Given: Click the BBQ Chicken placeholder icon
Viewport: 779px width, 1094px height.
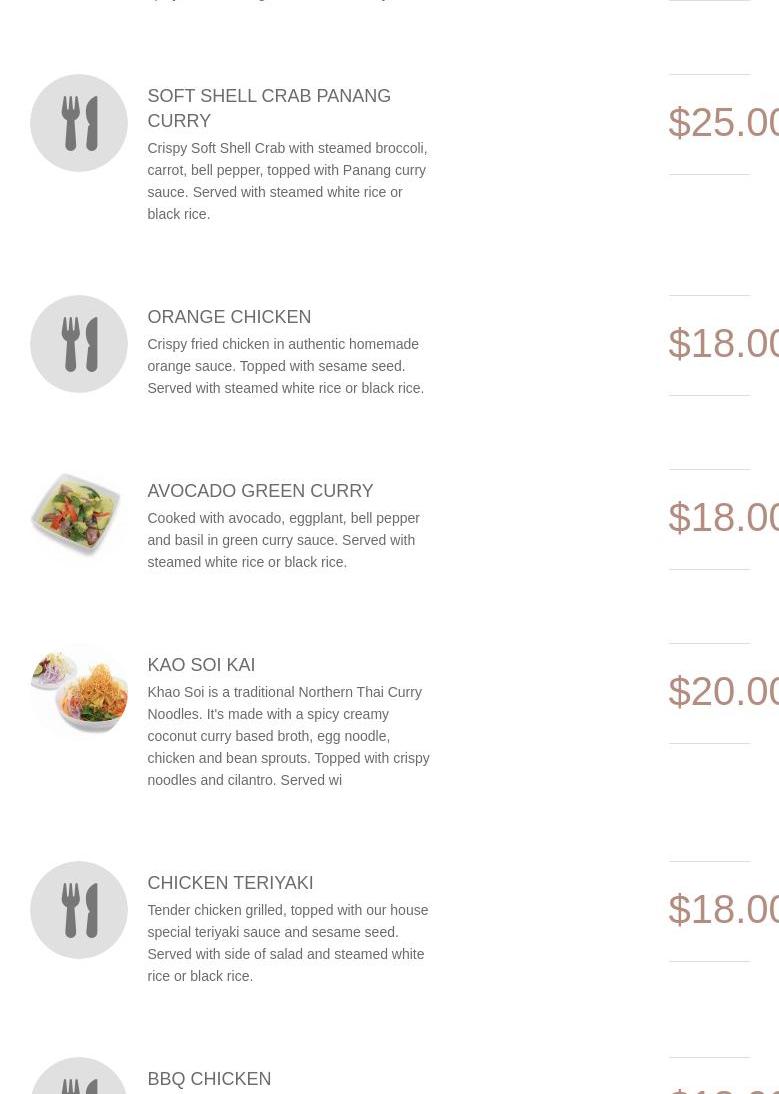Looking at the screenshot, I should (79, 1078).
